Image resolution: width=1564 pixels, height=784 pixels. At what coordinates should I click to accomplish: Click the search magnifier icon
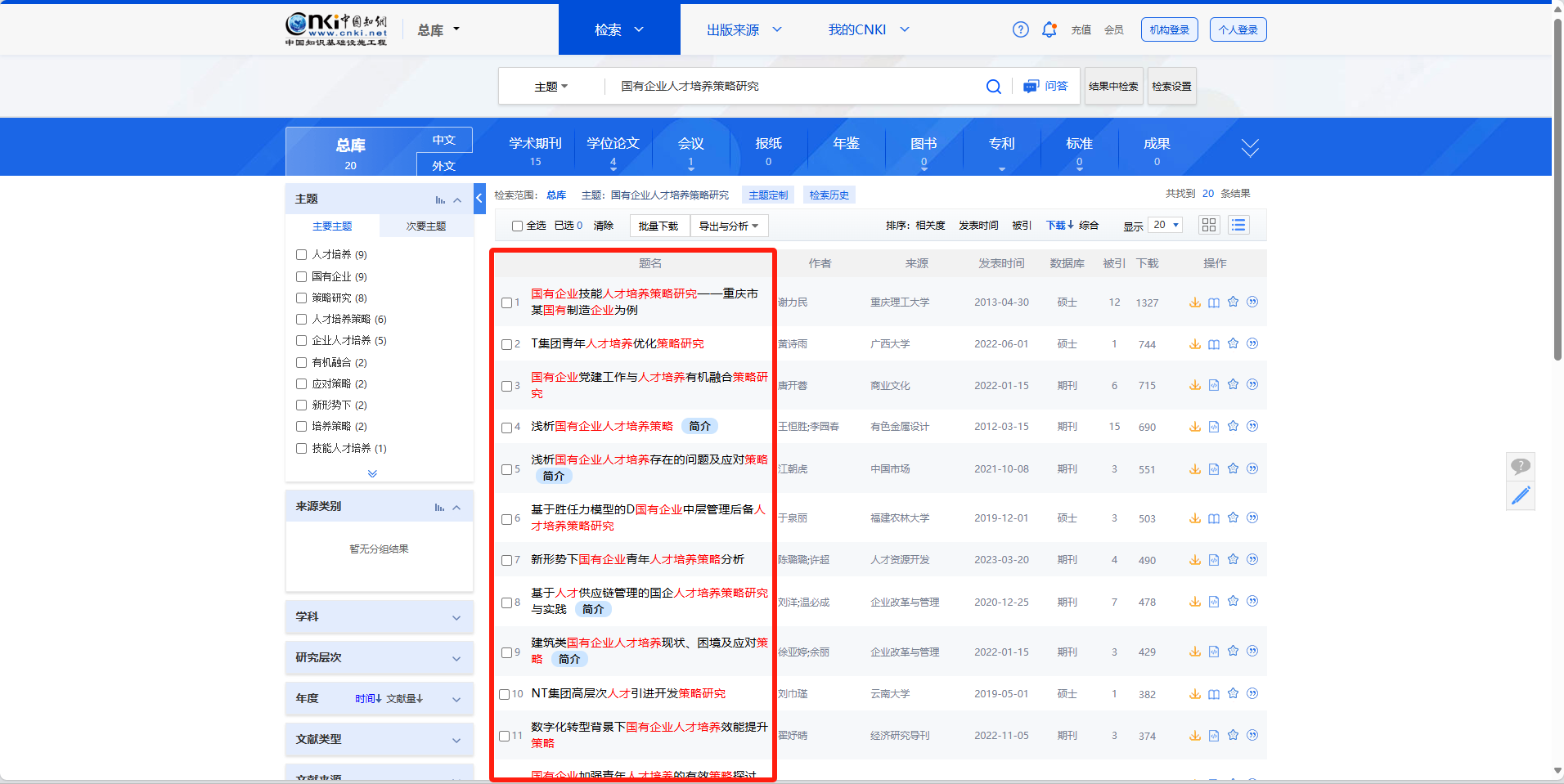[x=993, y=87]
